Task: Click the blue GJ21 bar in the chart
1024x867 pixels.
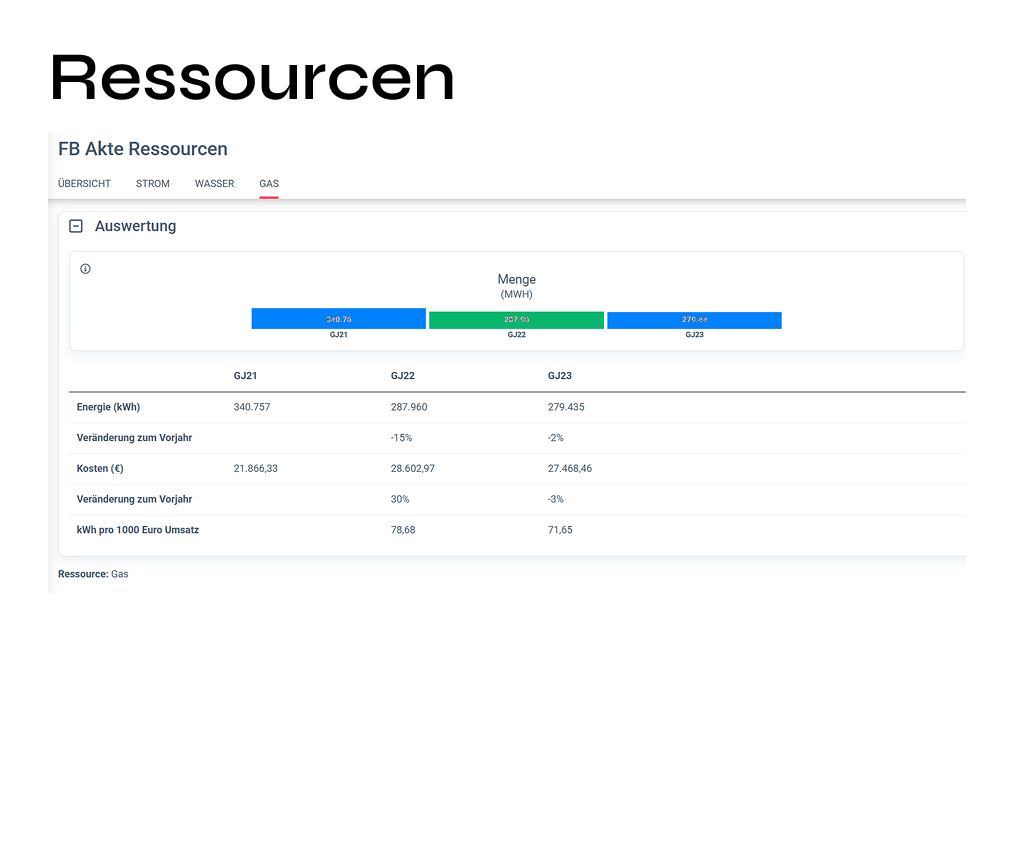Action: (x=338, y=318)
